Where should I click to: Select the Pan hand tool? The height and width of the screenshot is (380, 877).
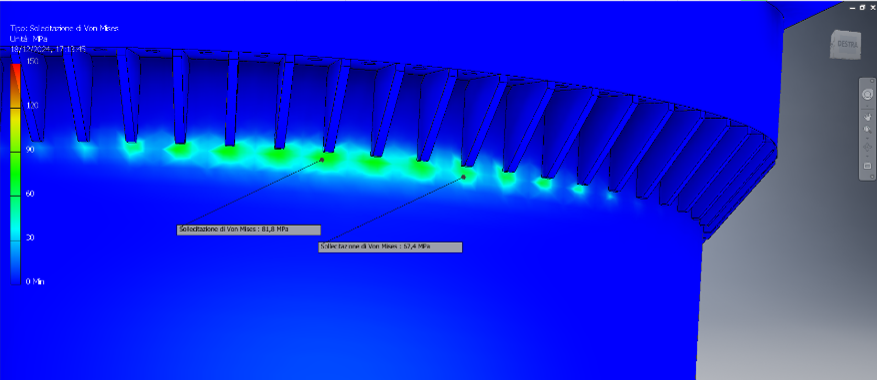pos(867,117)
